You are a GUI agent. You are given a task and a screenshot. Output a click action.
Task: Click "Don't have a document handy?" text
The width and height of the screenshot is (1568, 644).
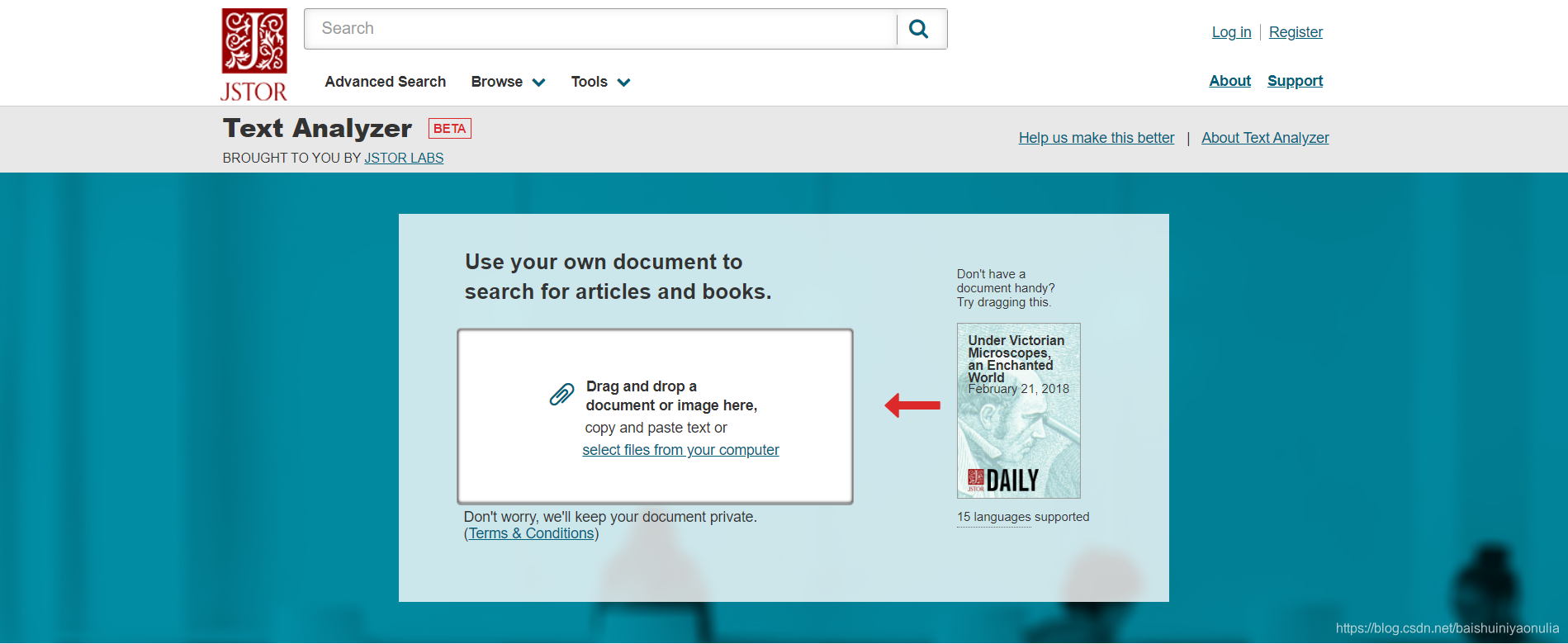click(1006, 281)
